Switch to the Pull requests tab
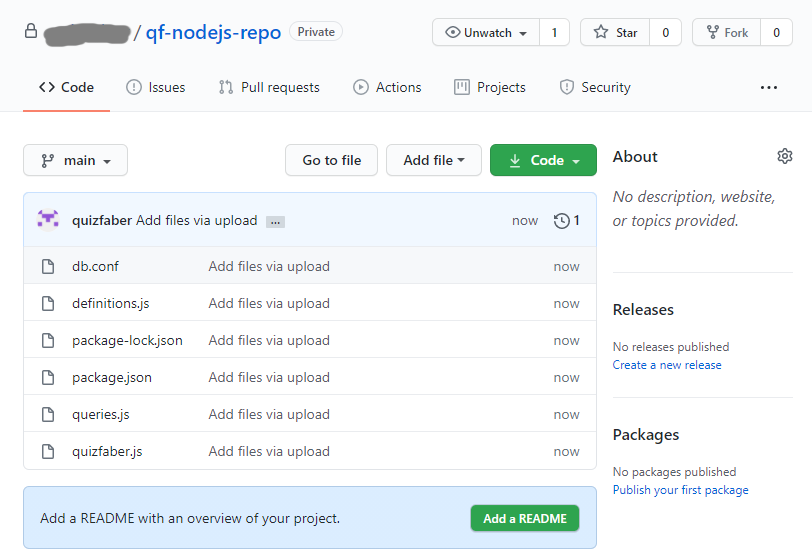Image resolution: width=812 pixels, height=557 pixels. pos(269,87)
